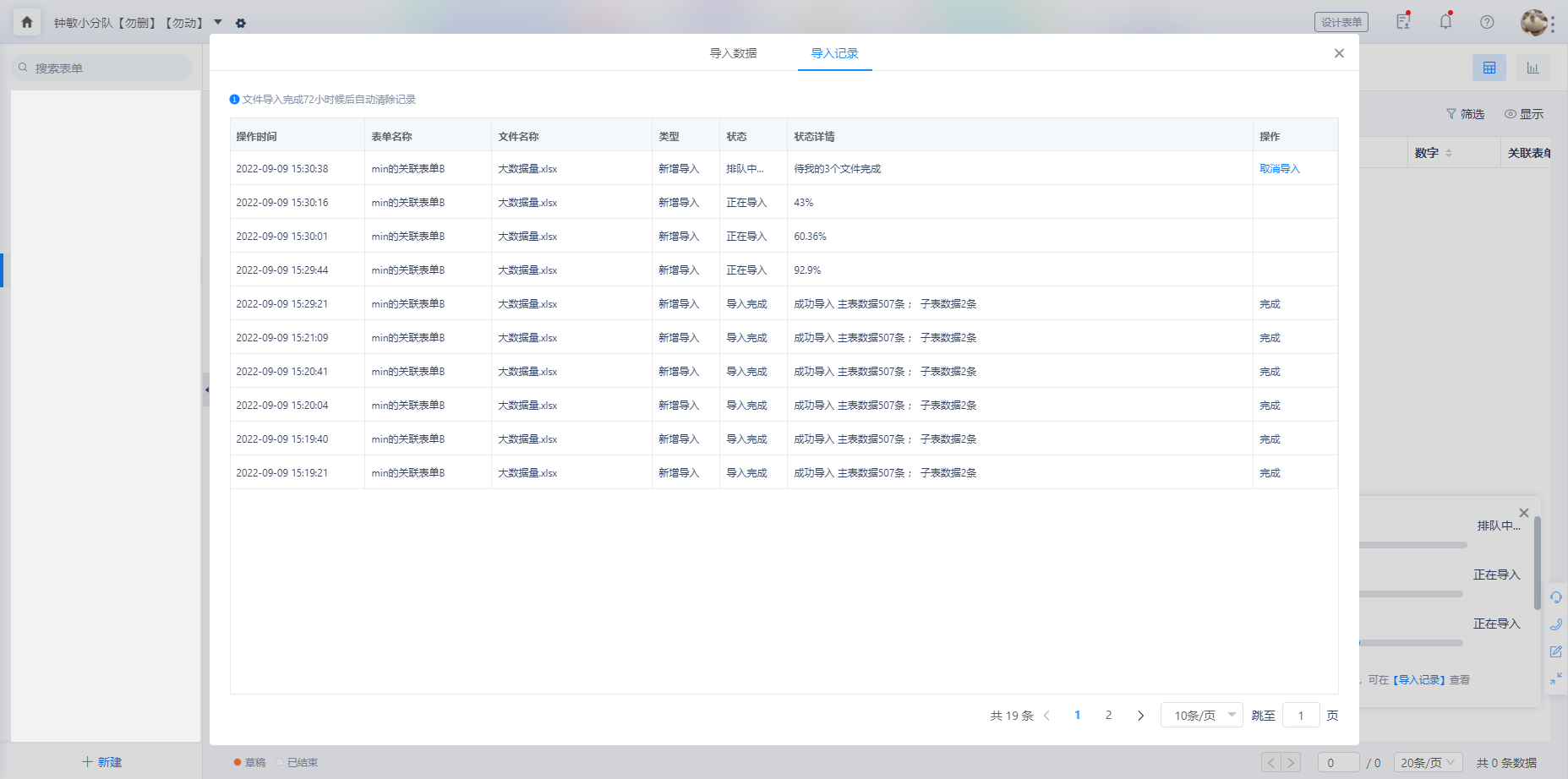The image size is (1568, 779).
Task: Open the more options dots beside avatar
Action: click(x=1553, y=24)
